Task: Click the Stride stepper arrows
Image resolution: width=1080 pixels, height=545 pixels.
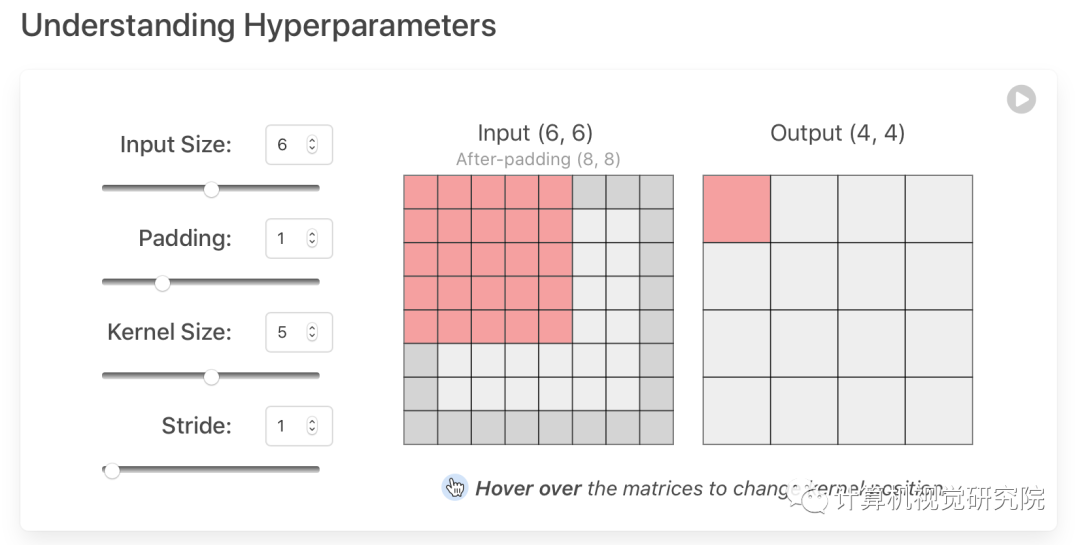Action: click(x=312, y=426)
